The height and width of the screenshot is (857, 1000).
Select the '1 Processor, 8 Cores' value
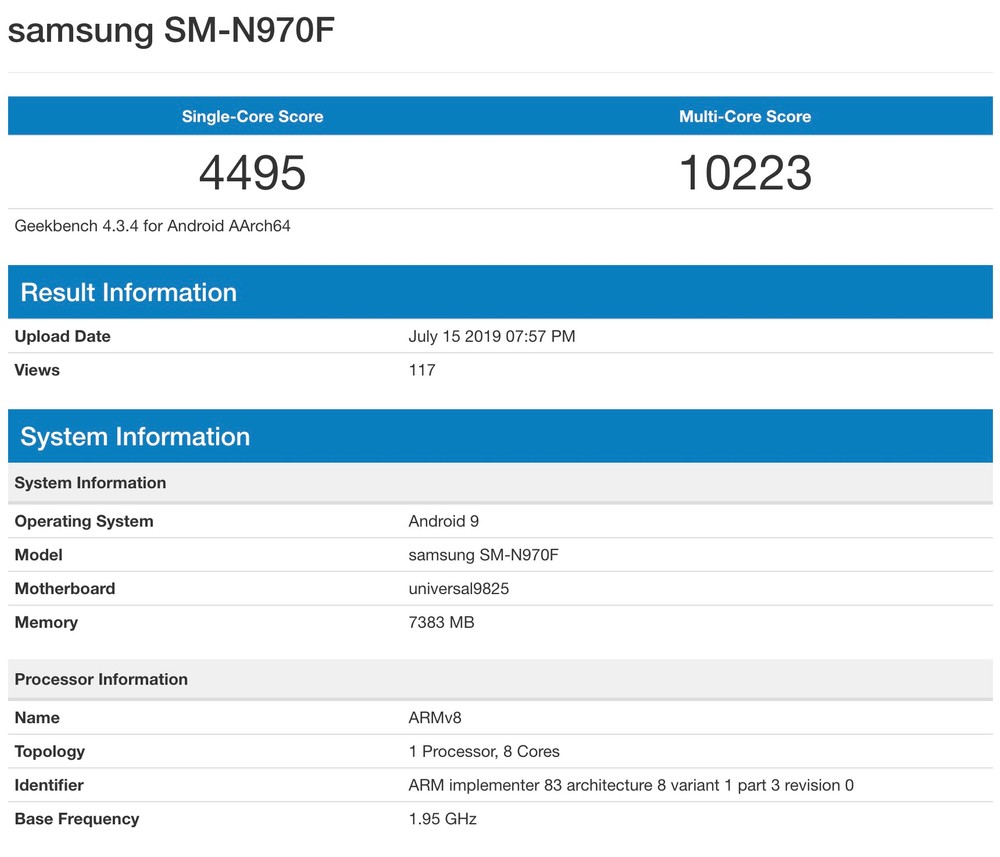click(484, 751)
